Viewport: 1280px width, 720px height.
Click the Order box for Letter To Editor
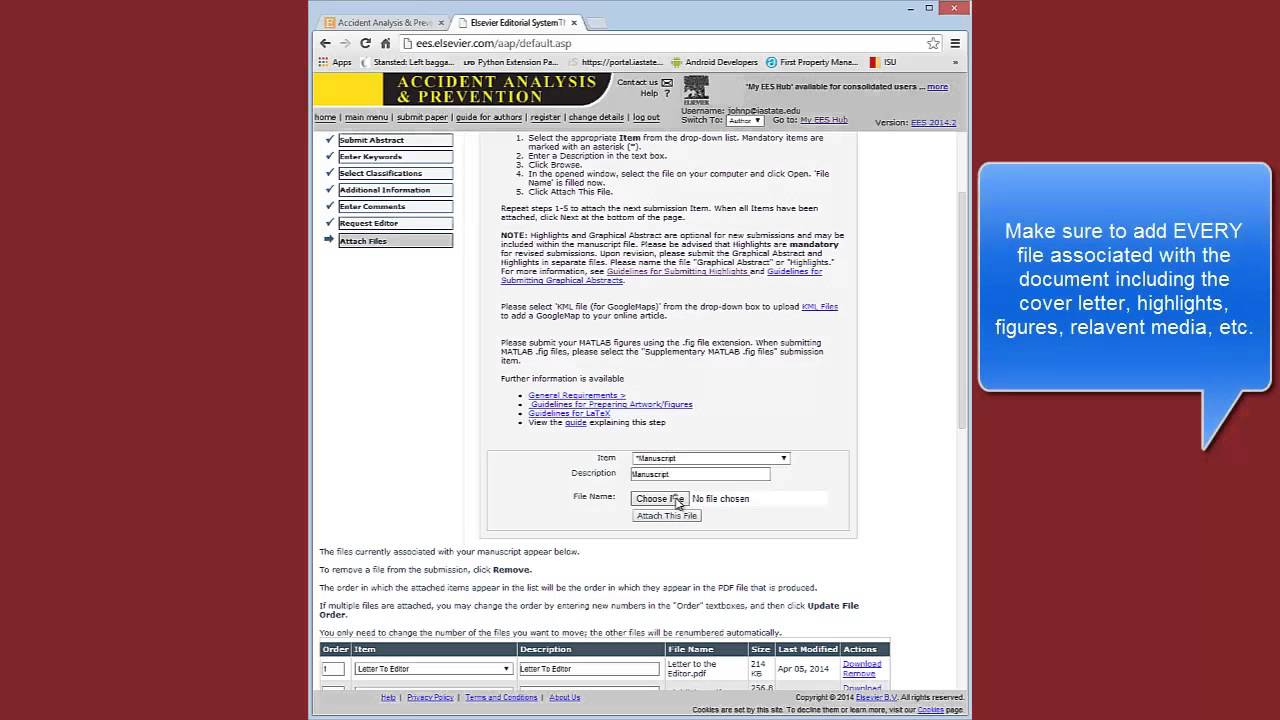tap(333, 669)
